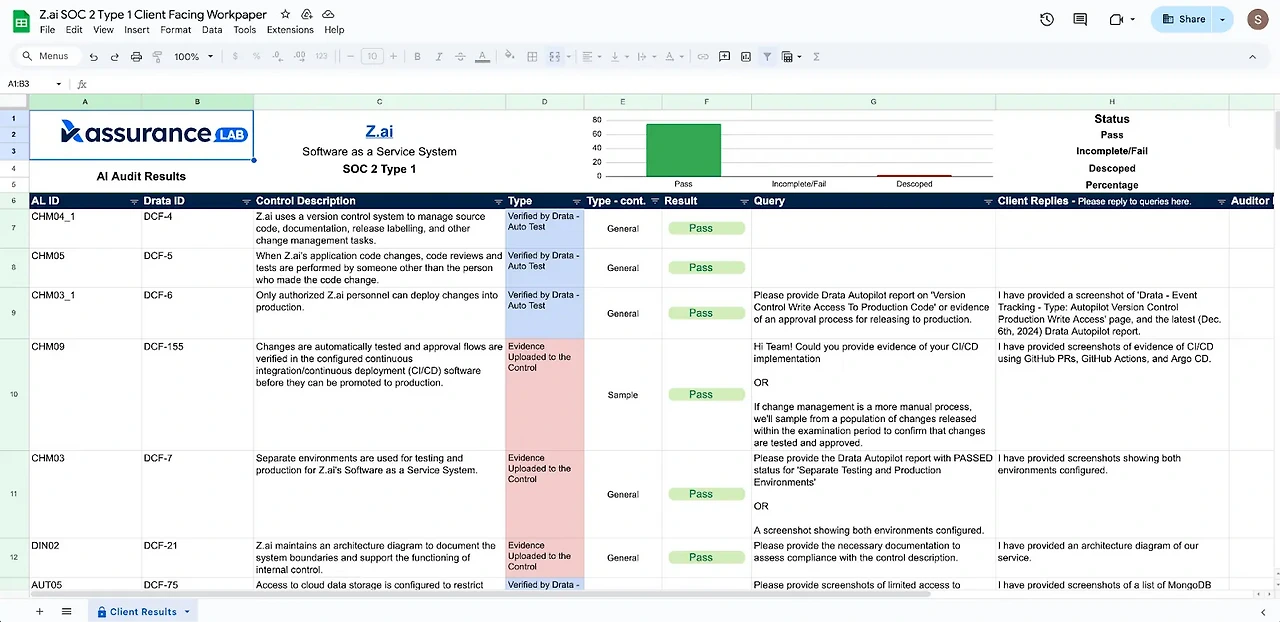1280x622 pixels.
Task: Open the Result column filter
Action: pyautogui.click(x=743, y=201)
